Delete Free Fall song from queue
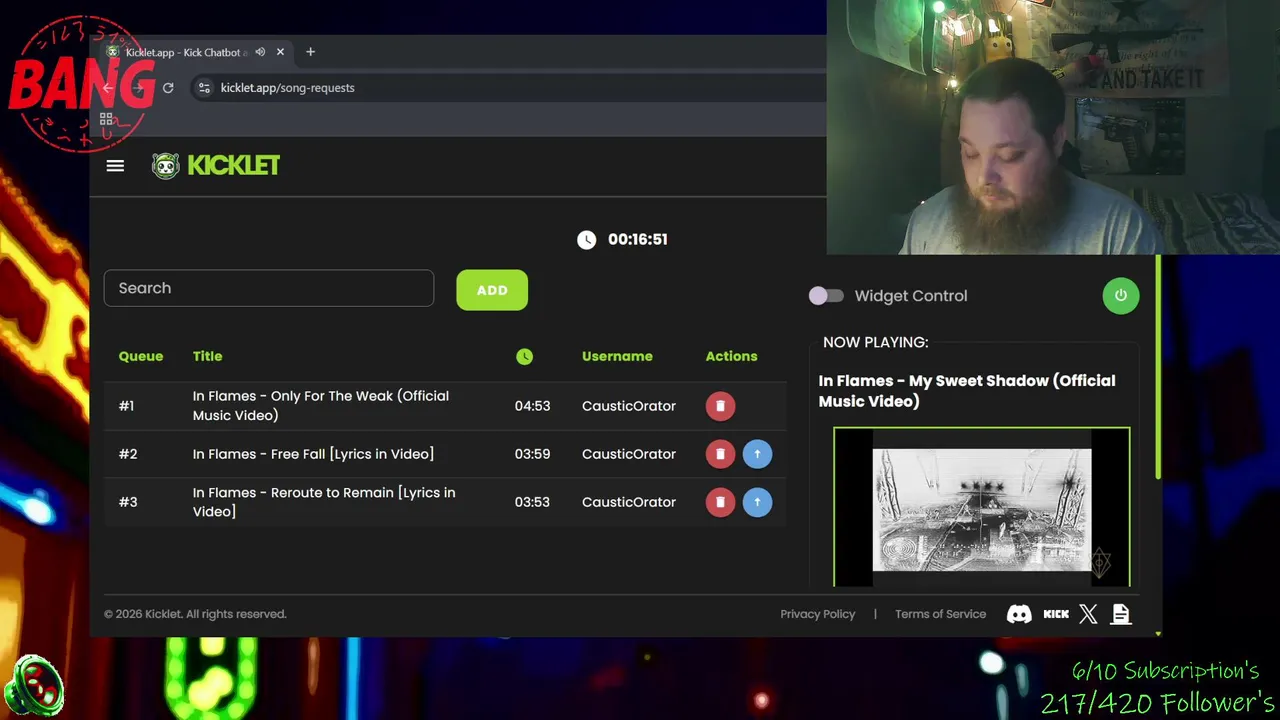The image size is (1280, 720). click(720, 454)
